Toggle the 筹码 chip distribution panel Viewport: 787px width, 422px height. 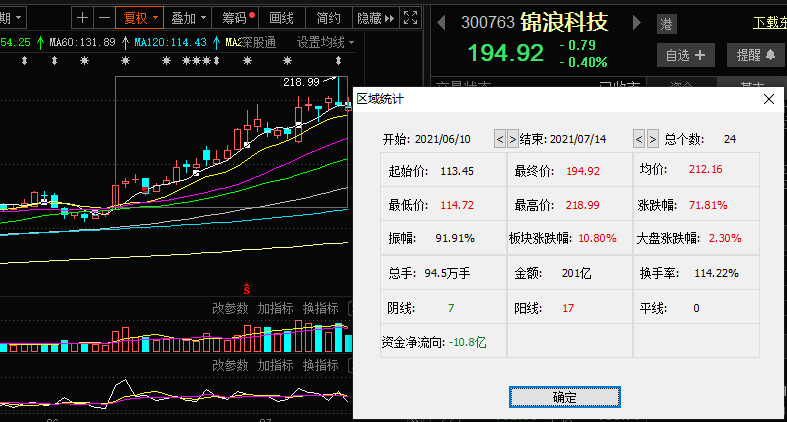[238, 18]
